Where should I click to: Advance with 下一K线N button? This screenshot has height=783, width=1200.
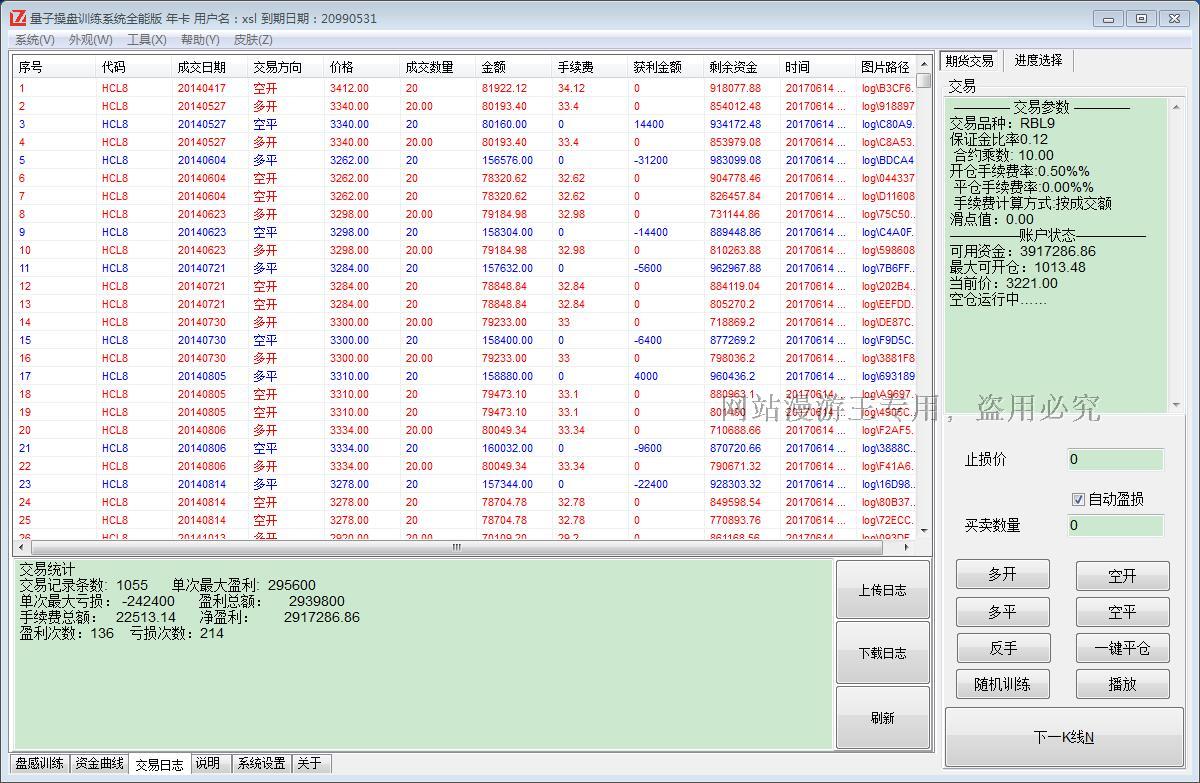click(x=1064, y=737)
